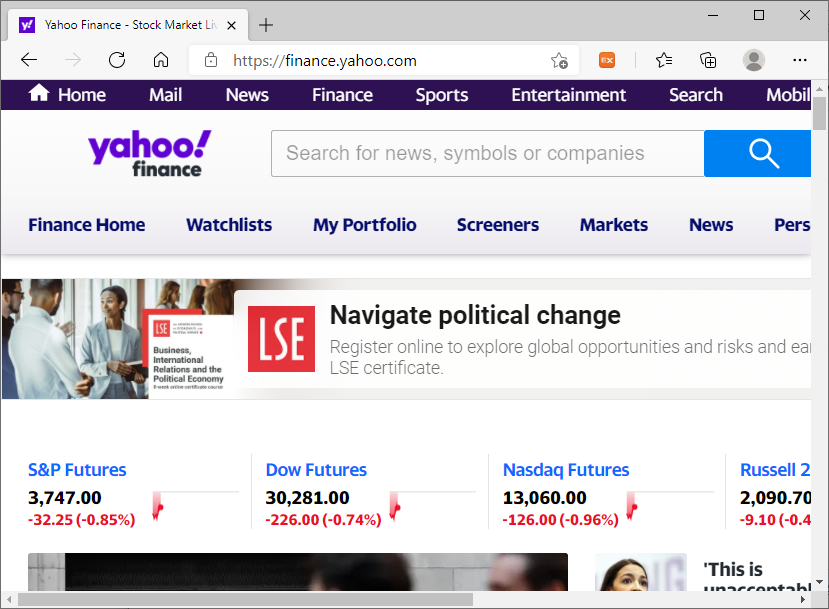
Task: Open Entertainment in Yahoo top bar
Action: [x=568, y=95]
